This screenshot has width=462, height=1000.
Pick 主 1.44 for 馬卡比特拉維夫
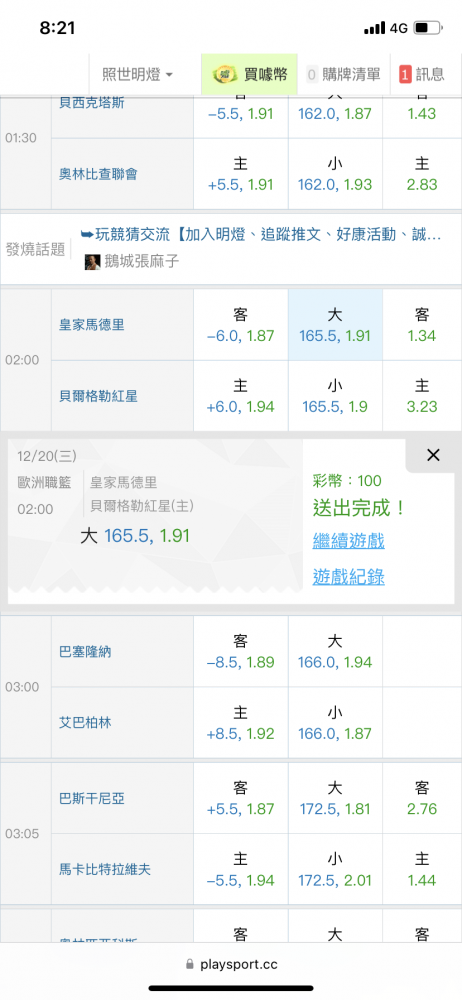[x=422, y=869]
